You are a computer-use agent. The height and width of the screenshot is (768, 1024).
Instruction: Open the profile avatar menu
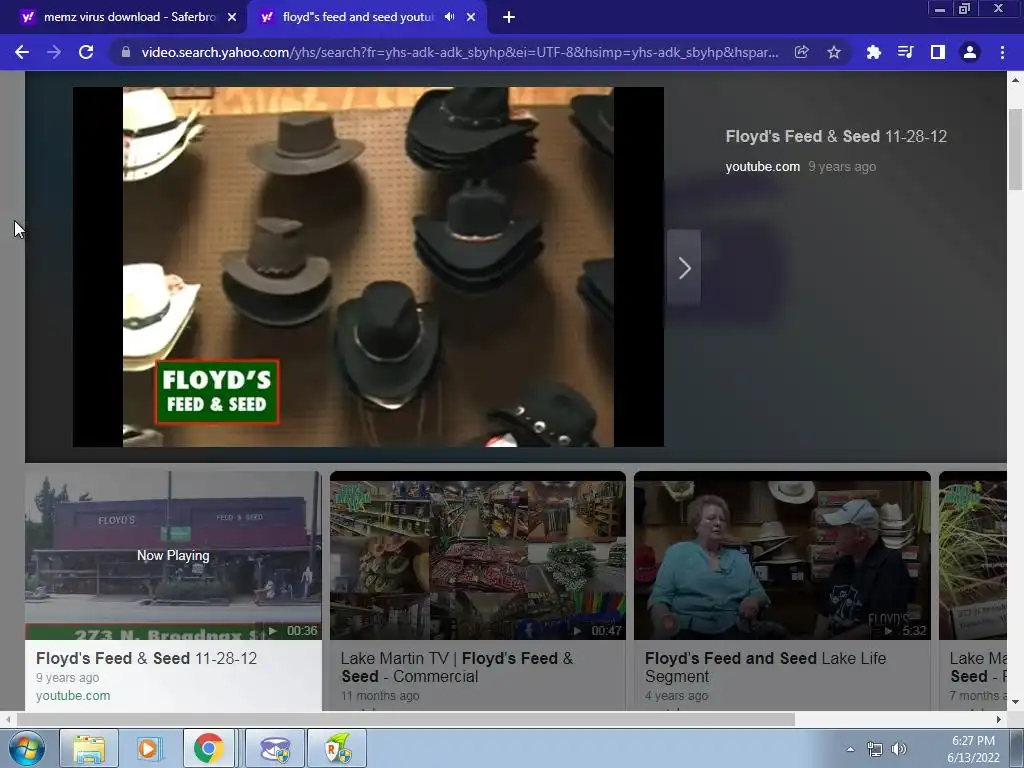coord(970,52)
